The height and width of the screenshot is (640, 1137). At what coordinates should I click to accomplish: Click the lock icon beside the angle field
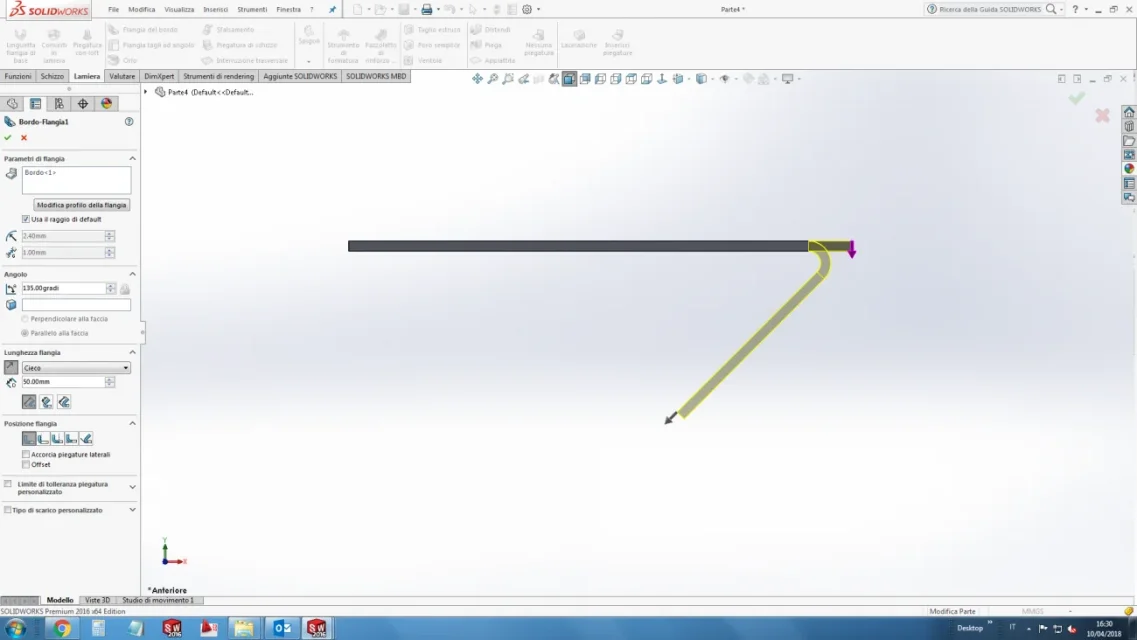(x=125, y=288)
